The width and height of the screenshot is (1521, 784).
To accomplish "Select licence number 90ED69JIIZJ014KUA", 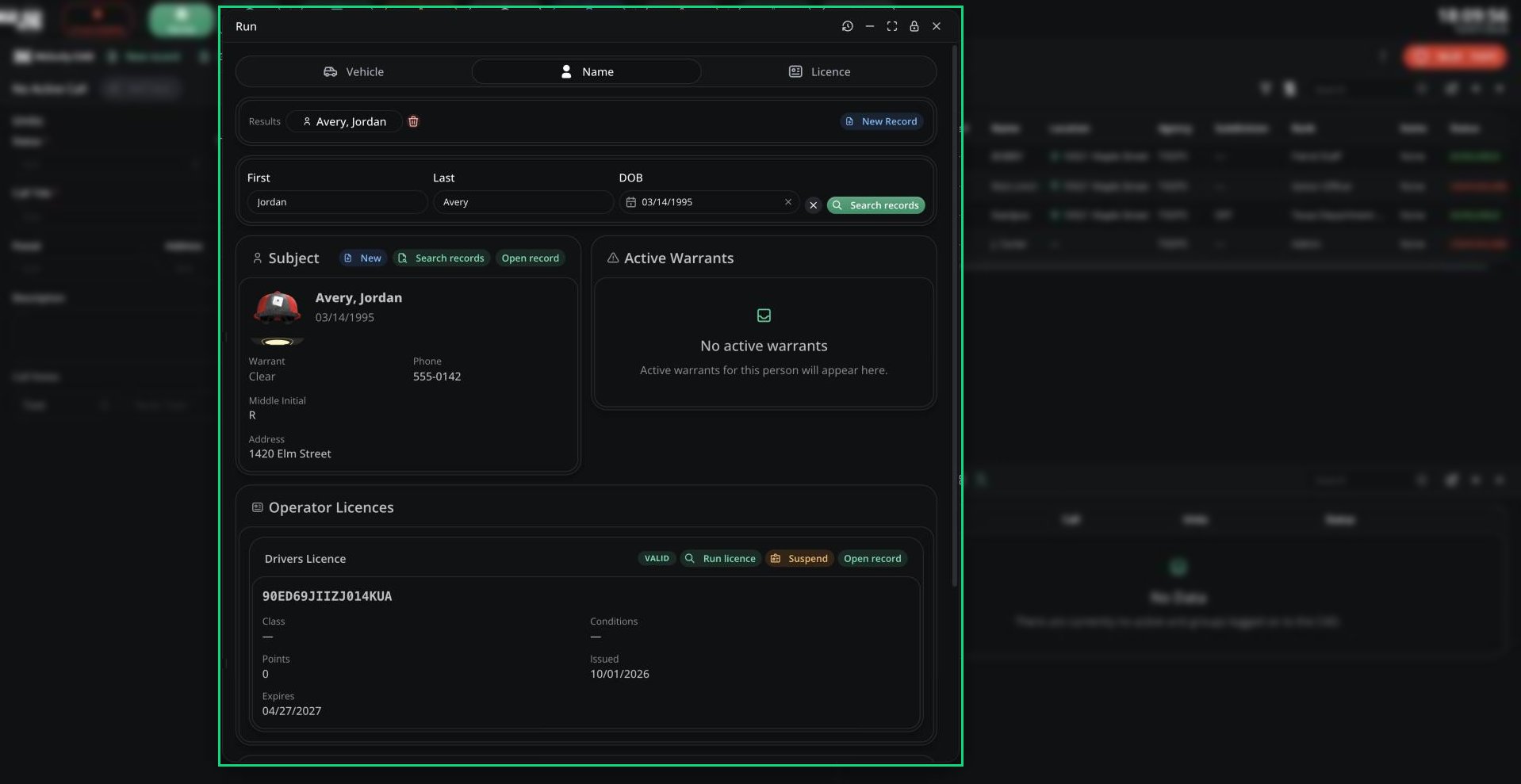I will click(x=327, y=596).
